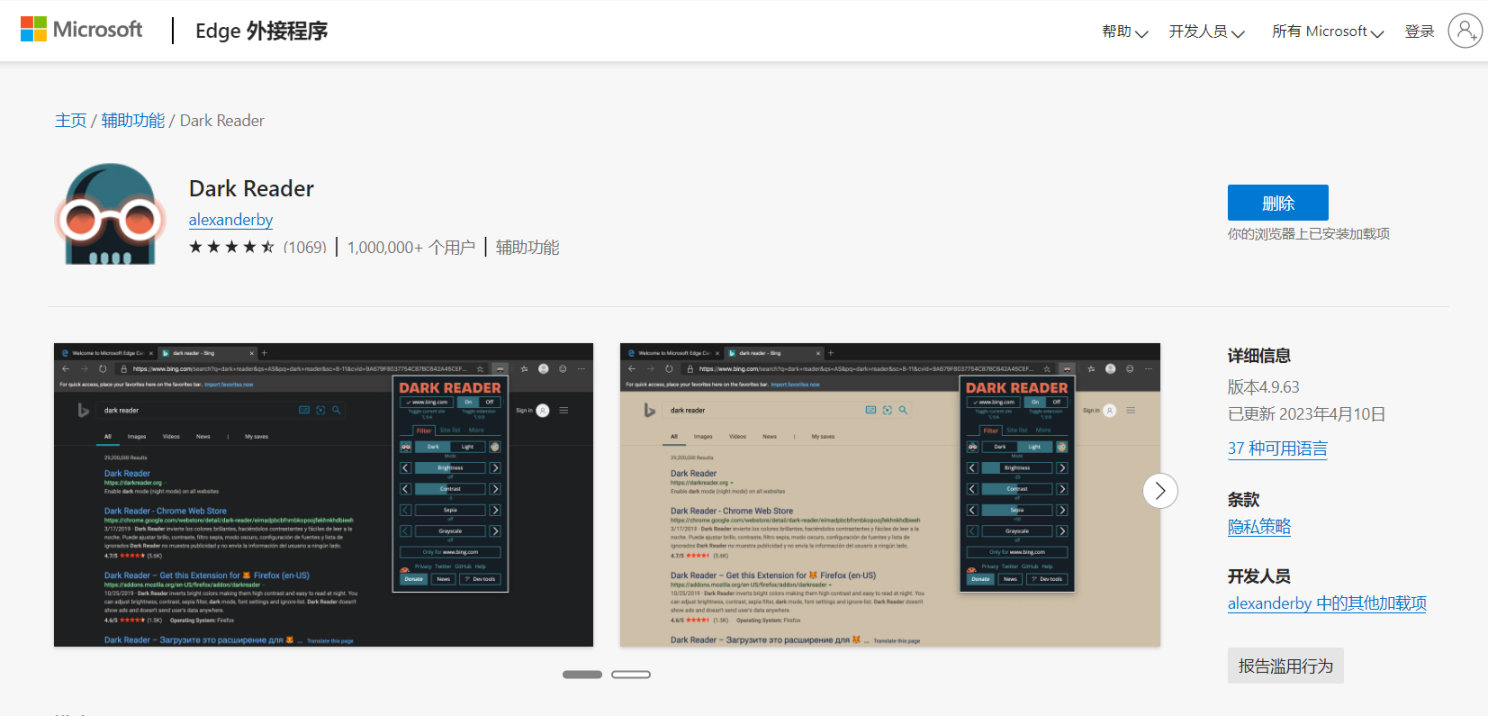Expand the 开发人员 dropdown menu
Image resolution: width=1488 pixels, height=716 pixels.
click(x=1207, y=32)
